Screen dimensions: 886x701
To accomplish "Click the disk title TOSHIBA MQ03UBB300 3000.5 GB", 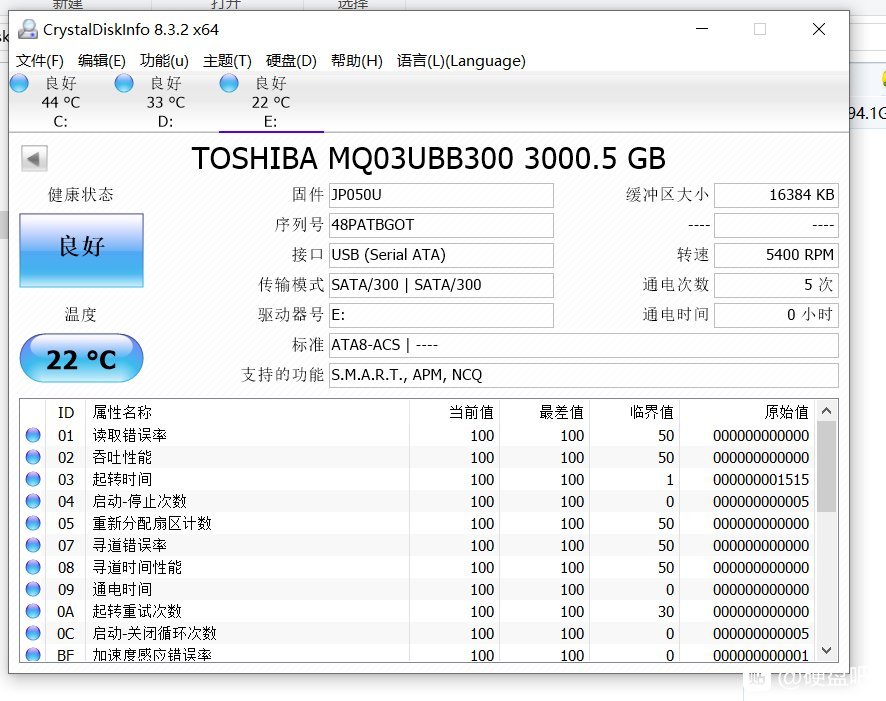I will pyautogui.click(x=429, y=158).
